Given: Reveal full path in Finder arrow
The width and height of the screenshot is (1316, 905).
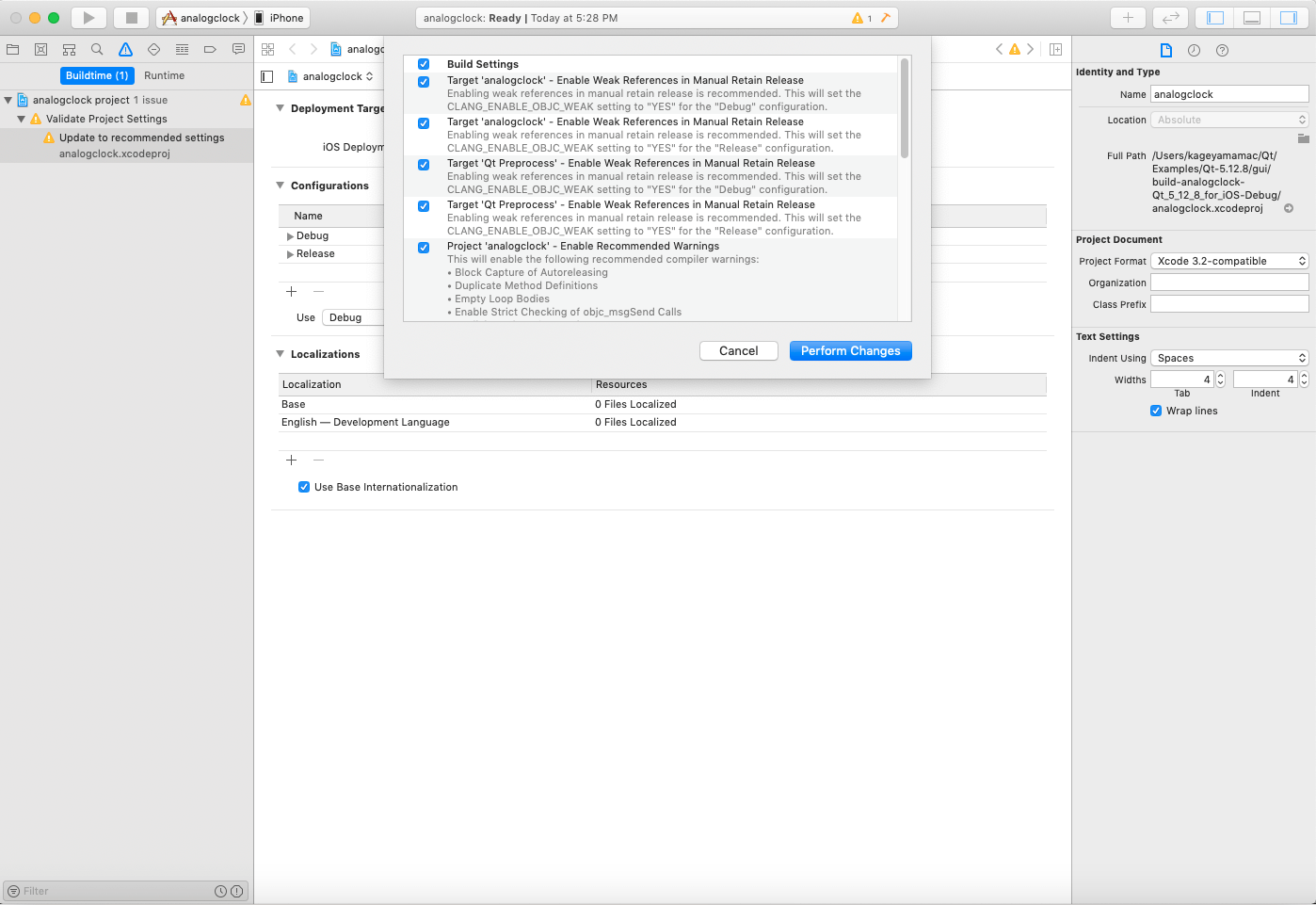Looking at the screenshot, I should (1289, 208).
